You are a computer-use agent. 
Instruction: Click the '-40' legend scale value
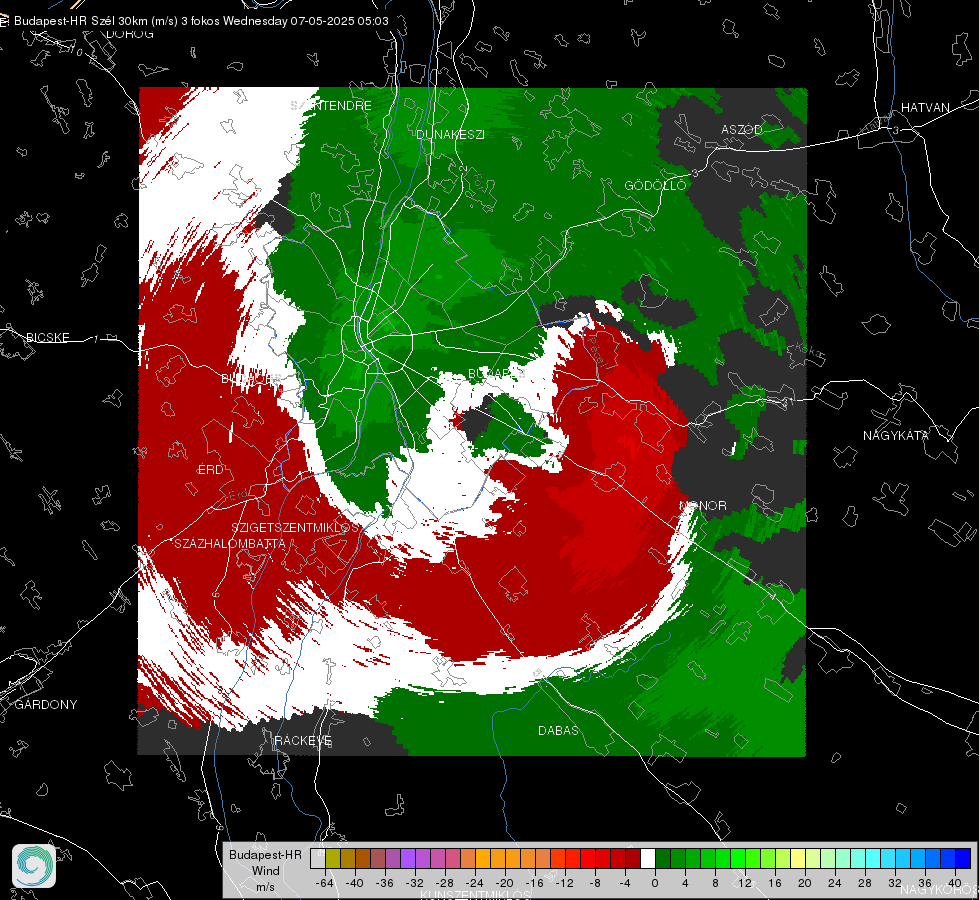click(355, 883)
